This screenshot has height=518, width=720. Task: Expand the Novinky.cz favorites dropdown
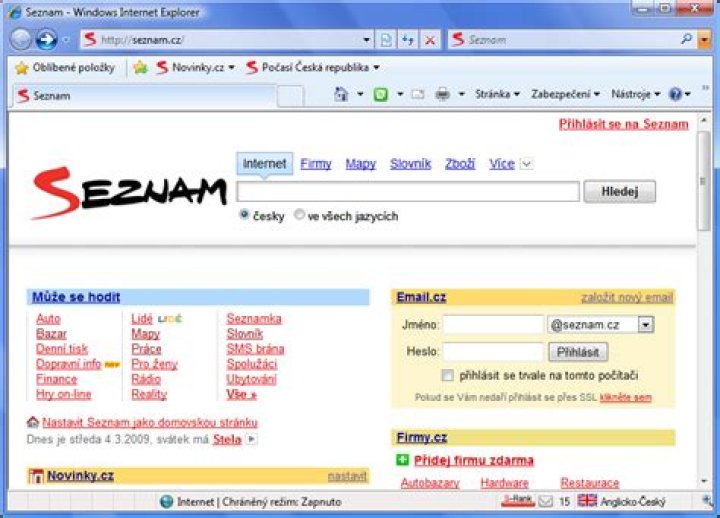point(231,68)
